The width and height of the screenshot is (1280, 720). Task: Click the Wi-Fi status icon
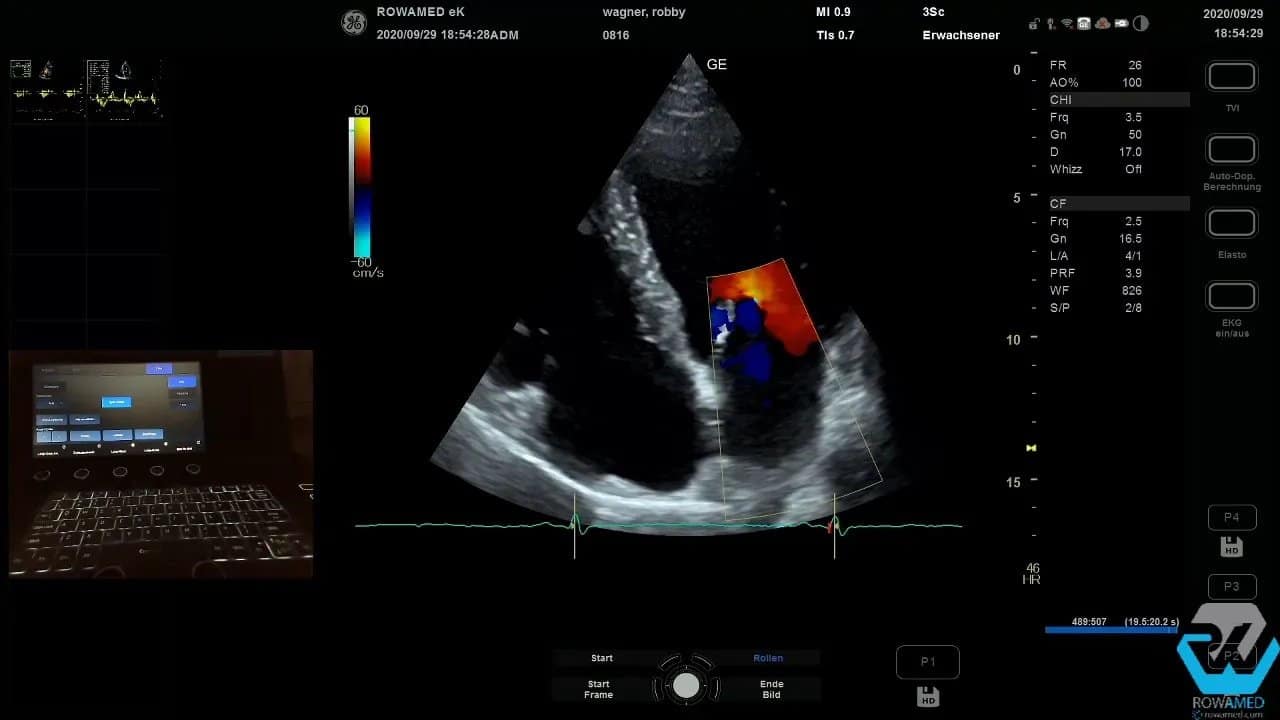1067,23
